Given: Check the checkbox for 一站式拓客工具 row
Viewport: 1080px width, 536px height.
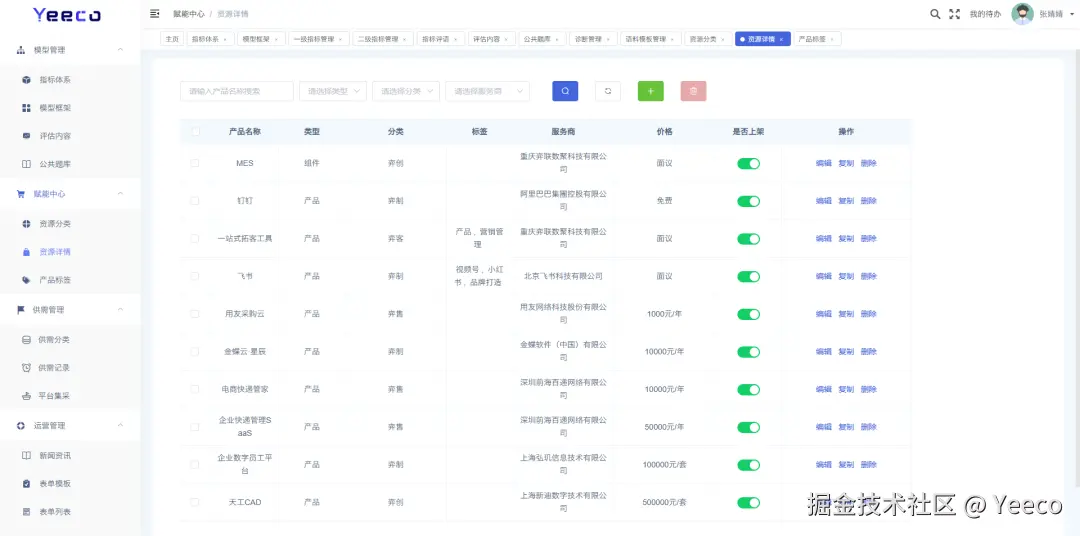Looking at the screenshot, I should click(x=195, y=238).
